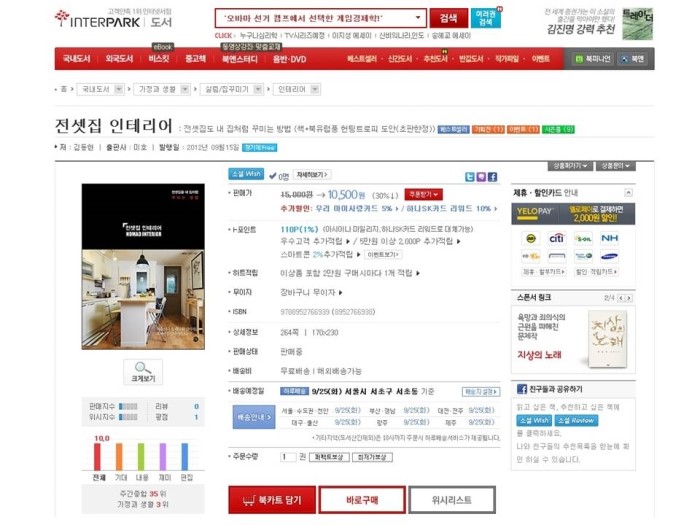Viewport: 700px width, 525px height.
Task: Select the NH card icon
Action: pos(609,238)
